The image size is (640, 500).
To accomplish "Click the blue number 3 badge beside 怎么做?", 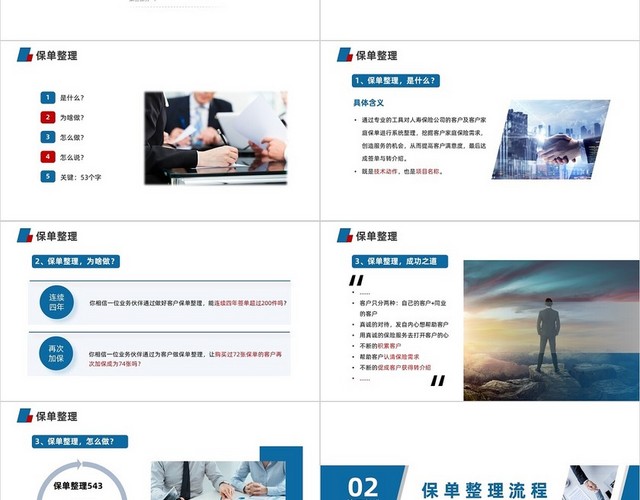I will tap(48, 137).
